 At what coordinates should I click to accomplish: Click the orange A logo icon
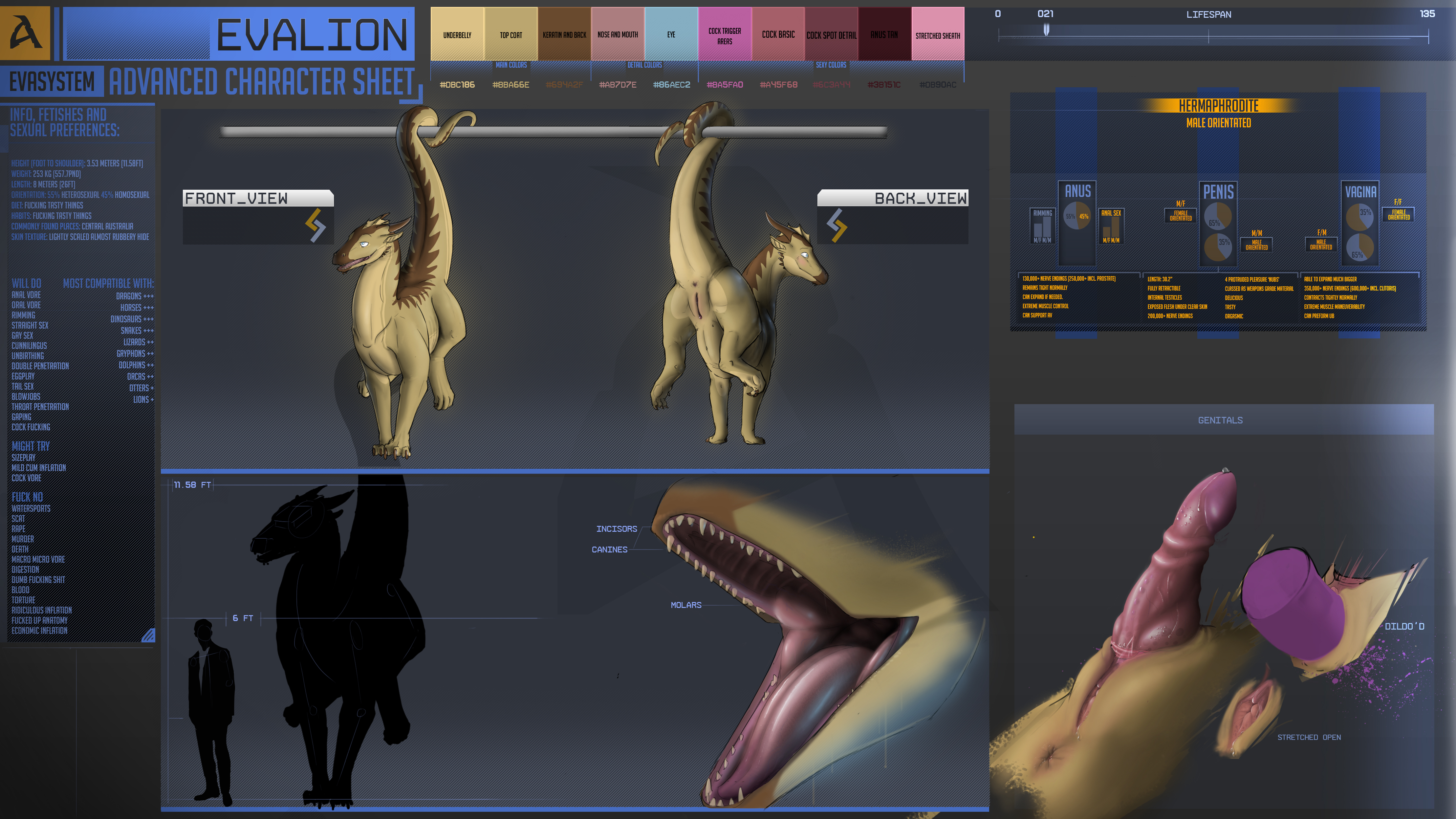tap(25, 33)
